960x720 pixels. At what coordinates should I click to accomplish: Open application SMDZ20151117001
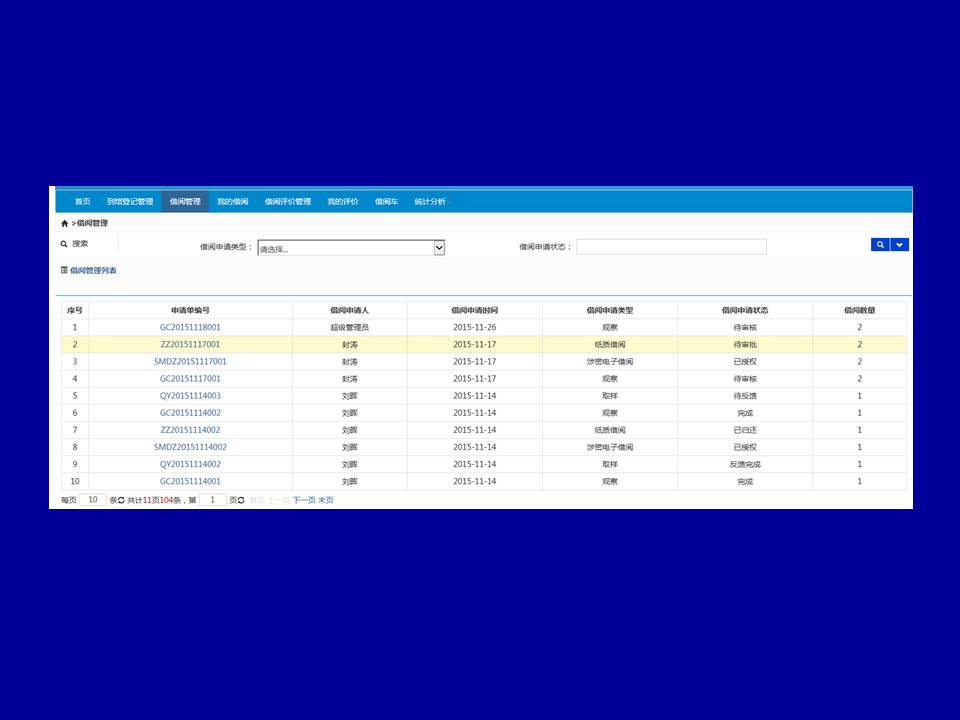(190, 362)
